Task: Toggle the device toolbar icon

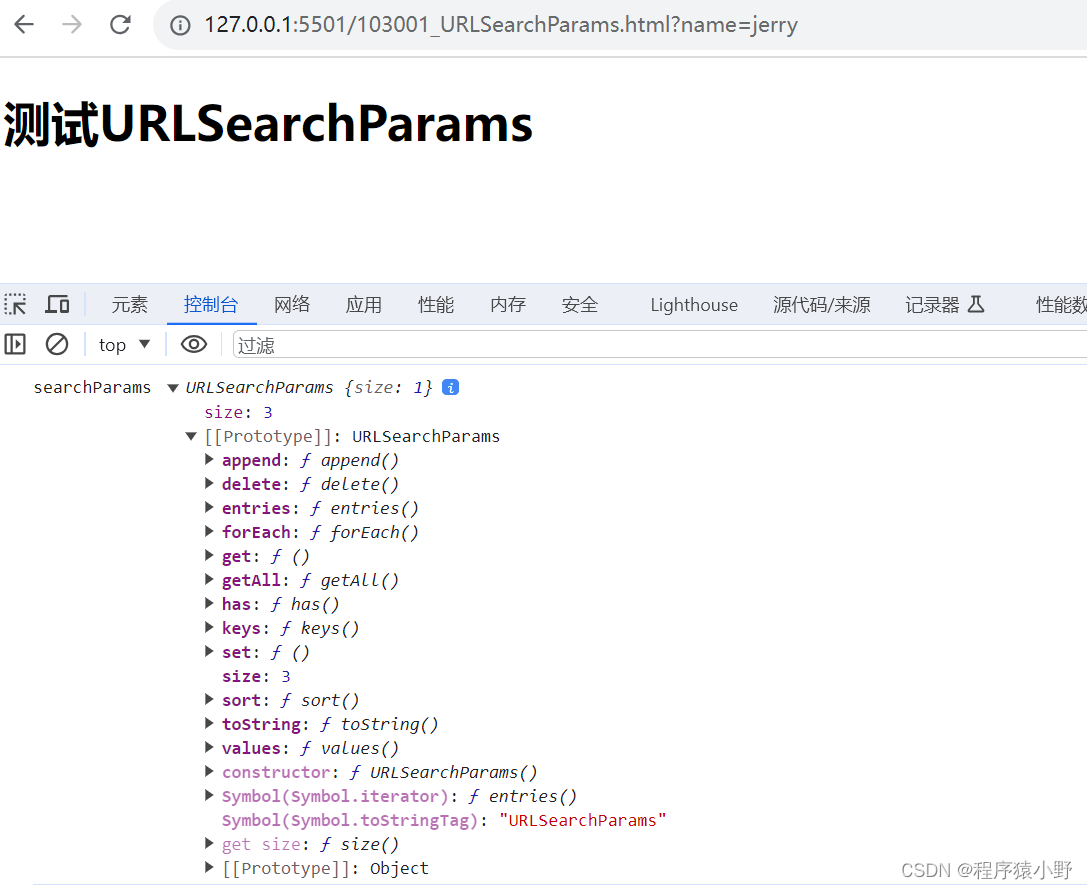Action: pyautogui.click(x=58, y=305)
